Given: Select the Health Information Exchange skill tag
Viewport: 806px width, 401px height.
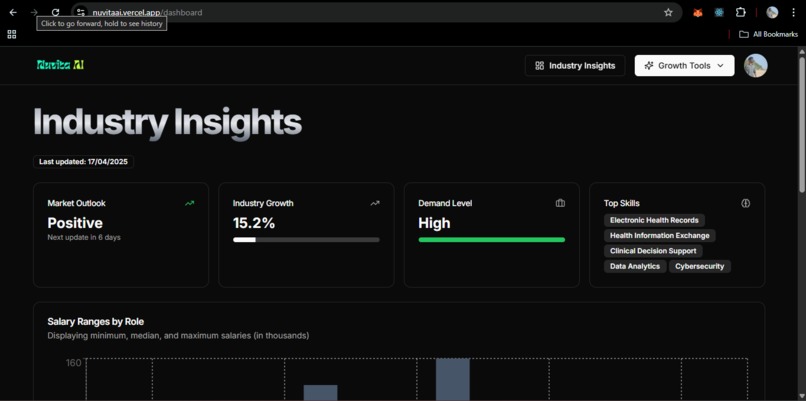Looking at the screenshot, I should click(660, 235).
